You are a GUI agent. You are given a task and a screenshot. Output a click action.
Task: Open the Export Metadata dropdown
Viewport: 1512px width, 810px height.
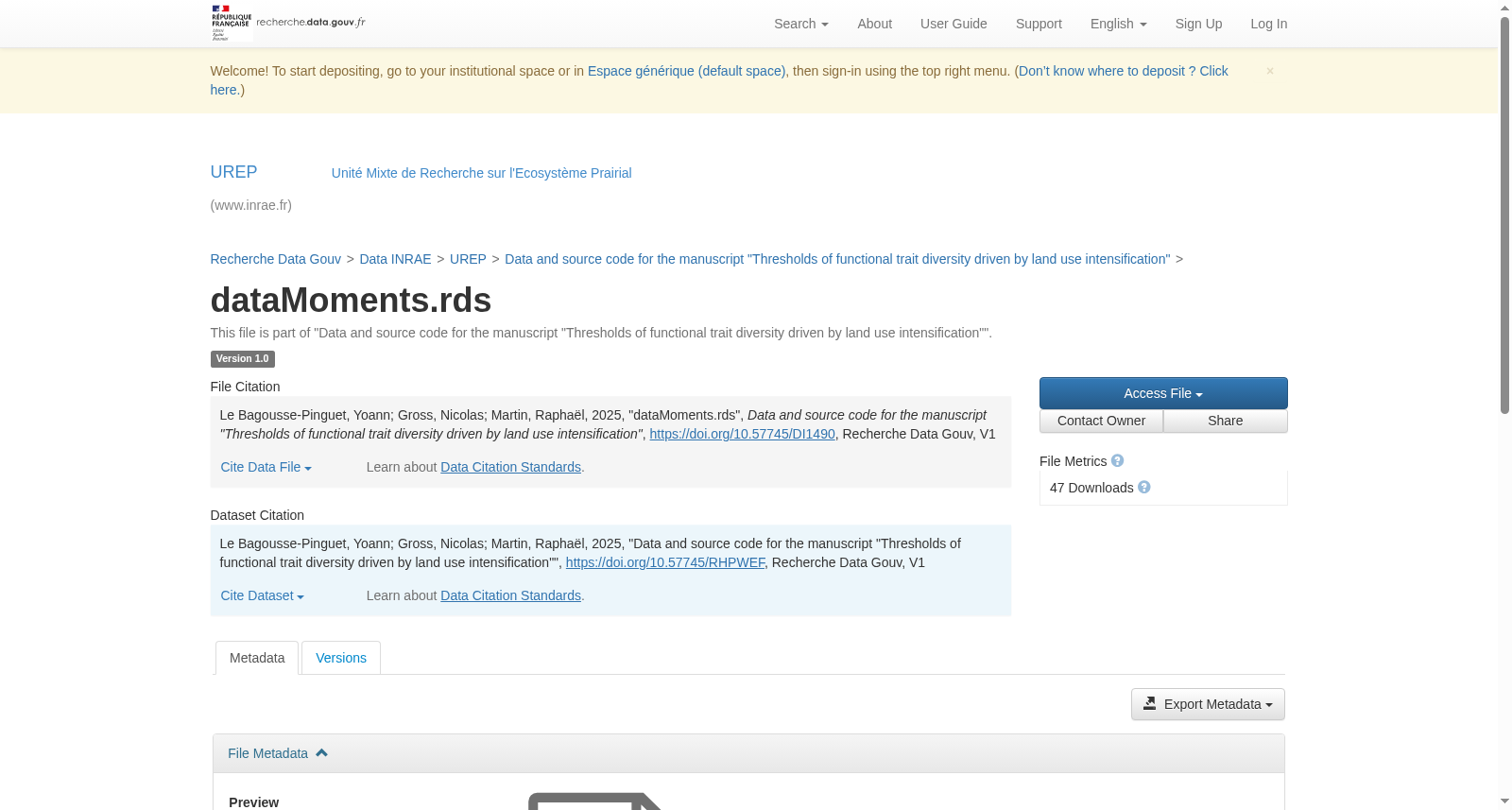coord(1208,704)
